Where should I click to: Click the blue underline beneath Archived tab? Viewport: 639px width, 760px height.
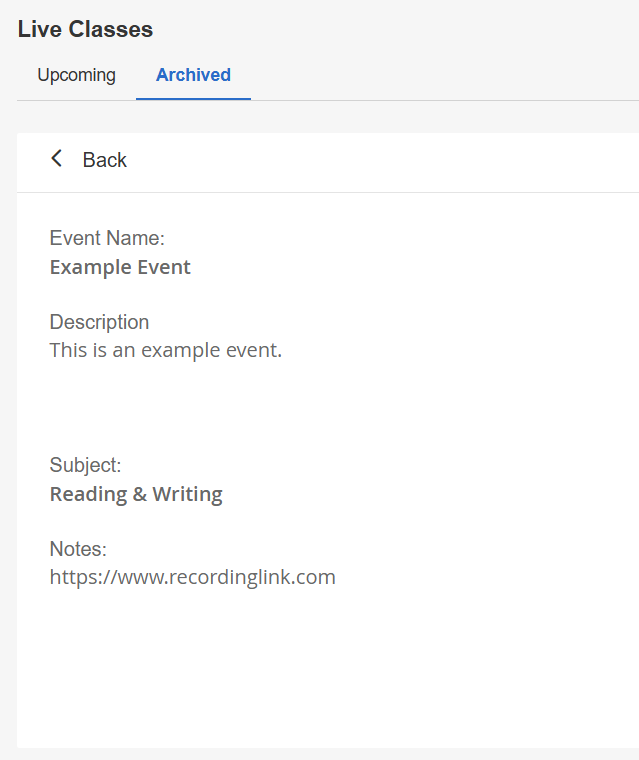click(193, 99)
